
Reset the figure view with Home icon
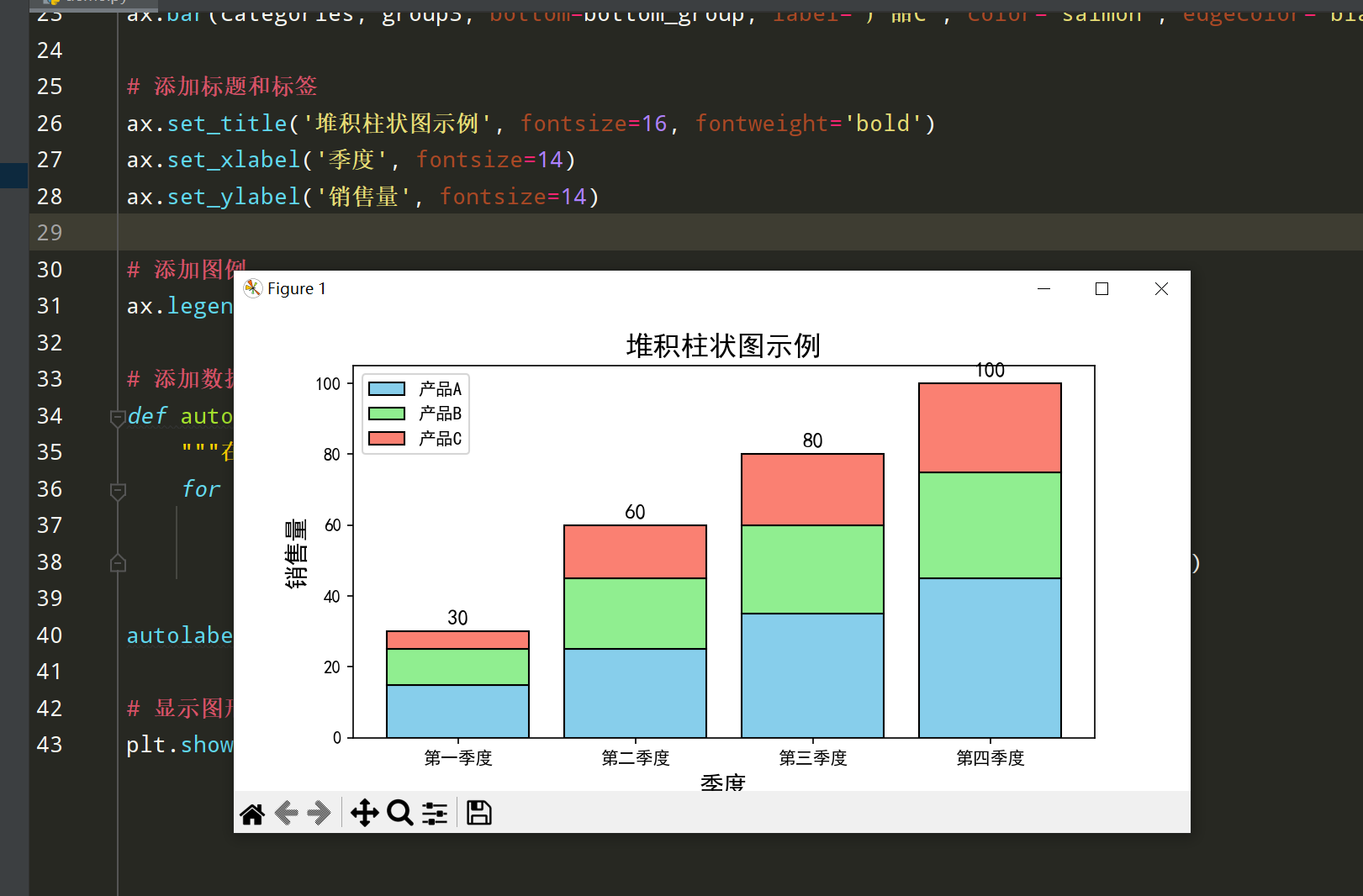click(252, 814)
